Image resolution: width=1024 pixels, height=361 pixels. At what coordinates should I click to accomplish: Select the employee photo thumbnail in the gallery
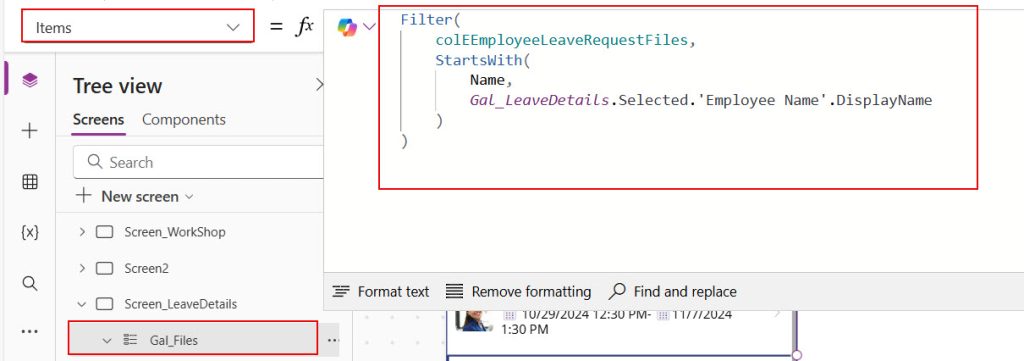click(474, 321)
